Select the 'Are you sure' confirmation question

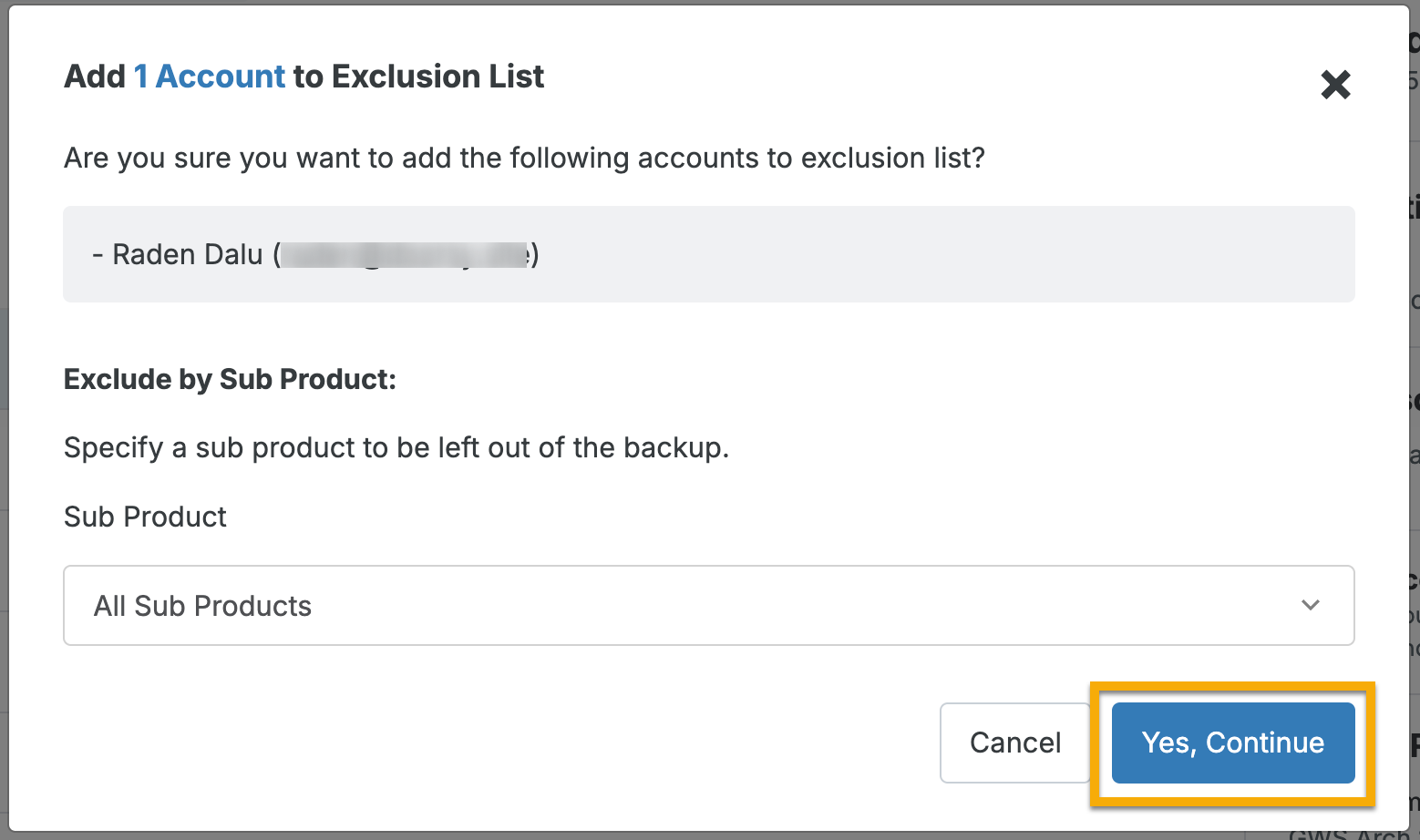pyautogui.click(x=524, y=158)
